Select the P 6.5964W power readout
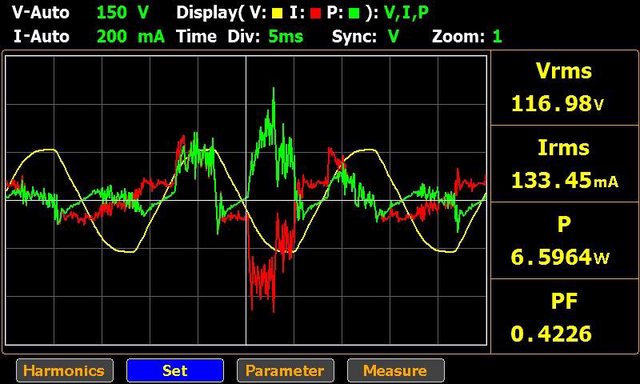The width and height of the screenshot is (640, 384). click(564, 241)
